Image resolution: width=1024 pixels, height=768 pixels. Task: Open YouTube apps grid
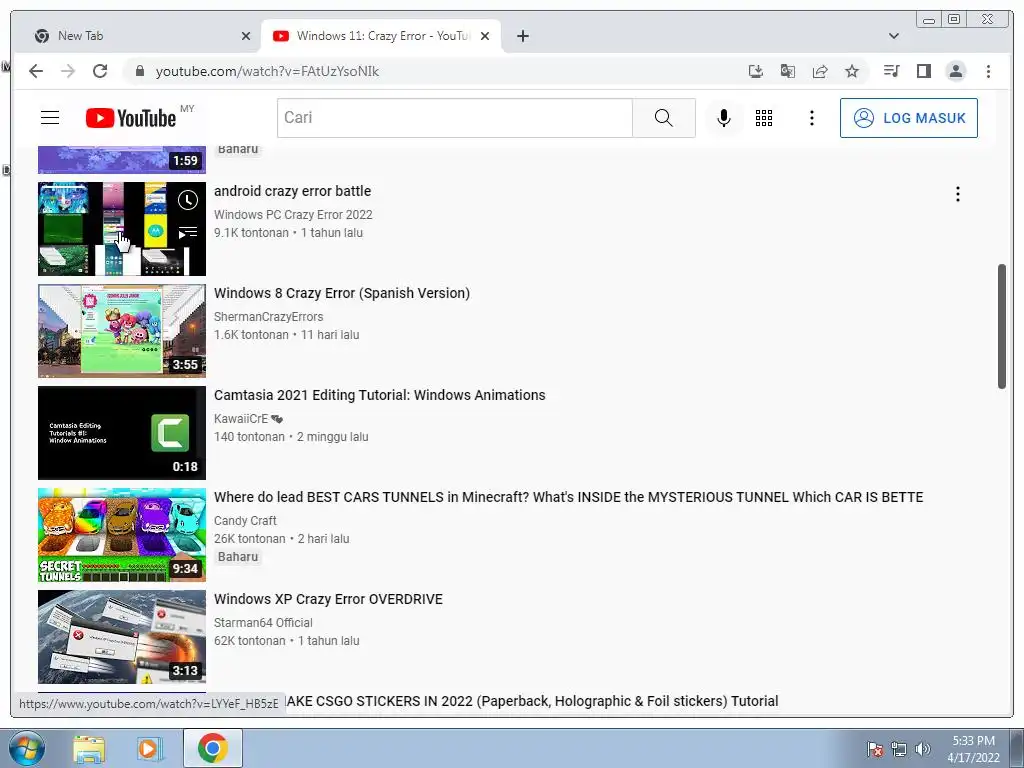(x=764, y=118)
